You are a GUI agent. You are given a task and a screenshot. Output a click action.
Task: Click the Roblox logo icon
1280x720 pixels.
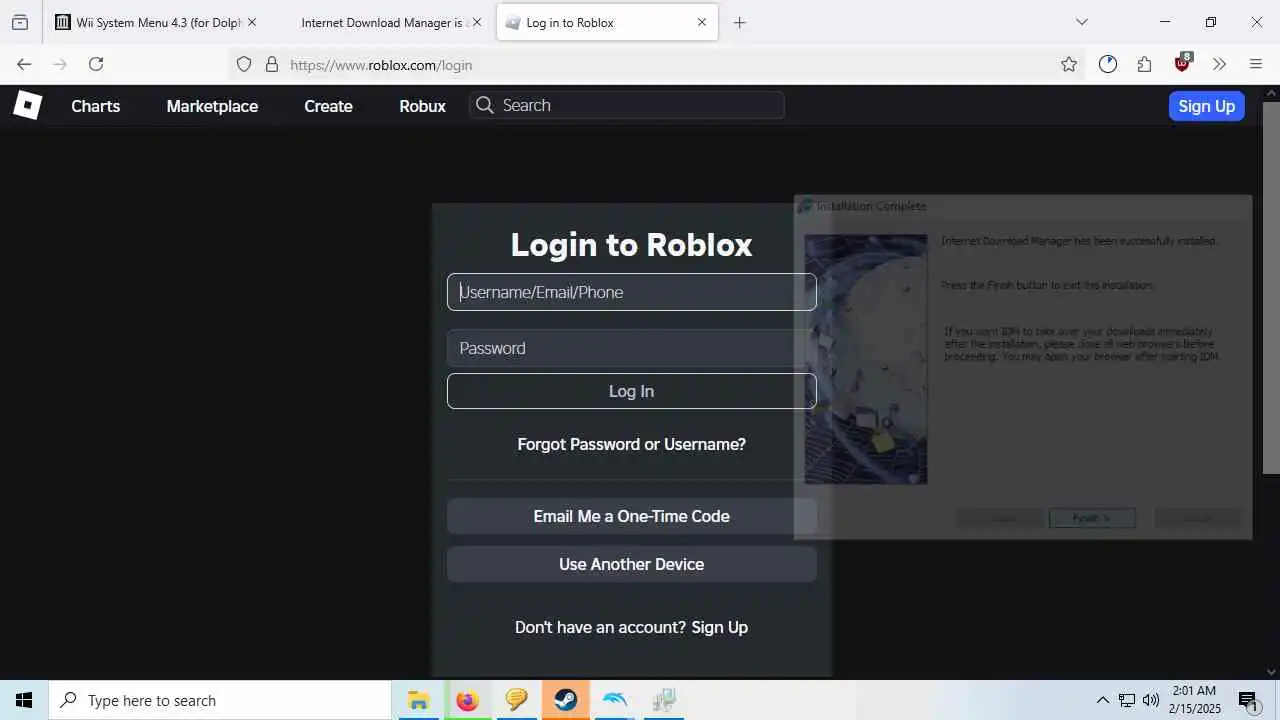[27, 105]
